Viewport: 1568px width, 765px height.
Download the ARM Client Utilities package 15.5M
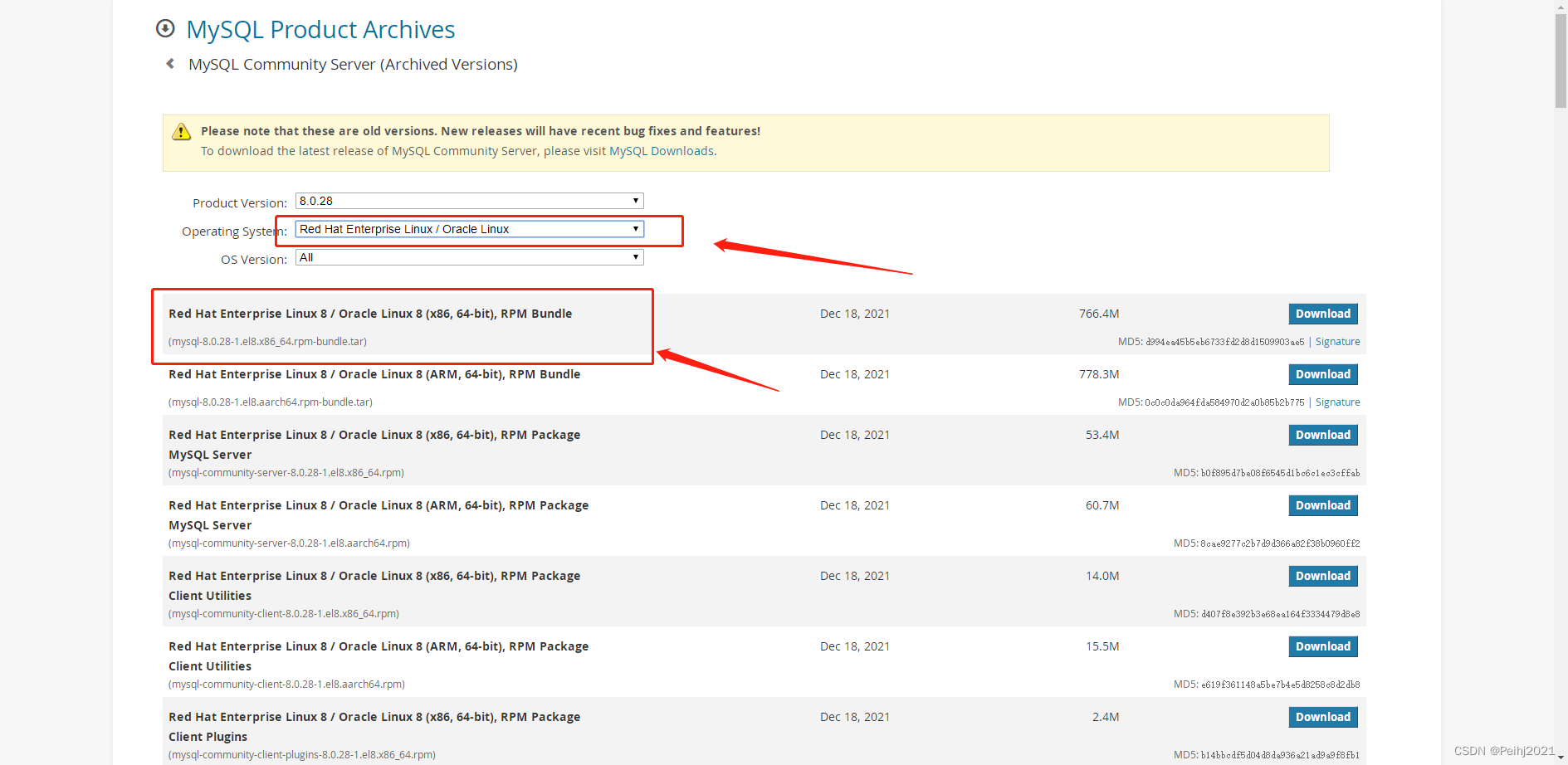click(x=1323, y=646)
